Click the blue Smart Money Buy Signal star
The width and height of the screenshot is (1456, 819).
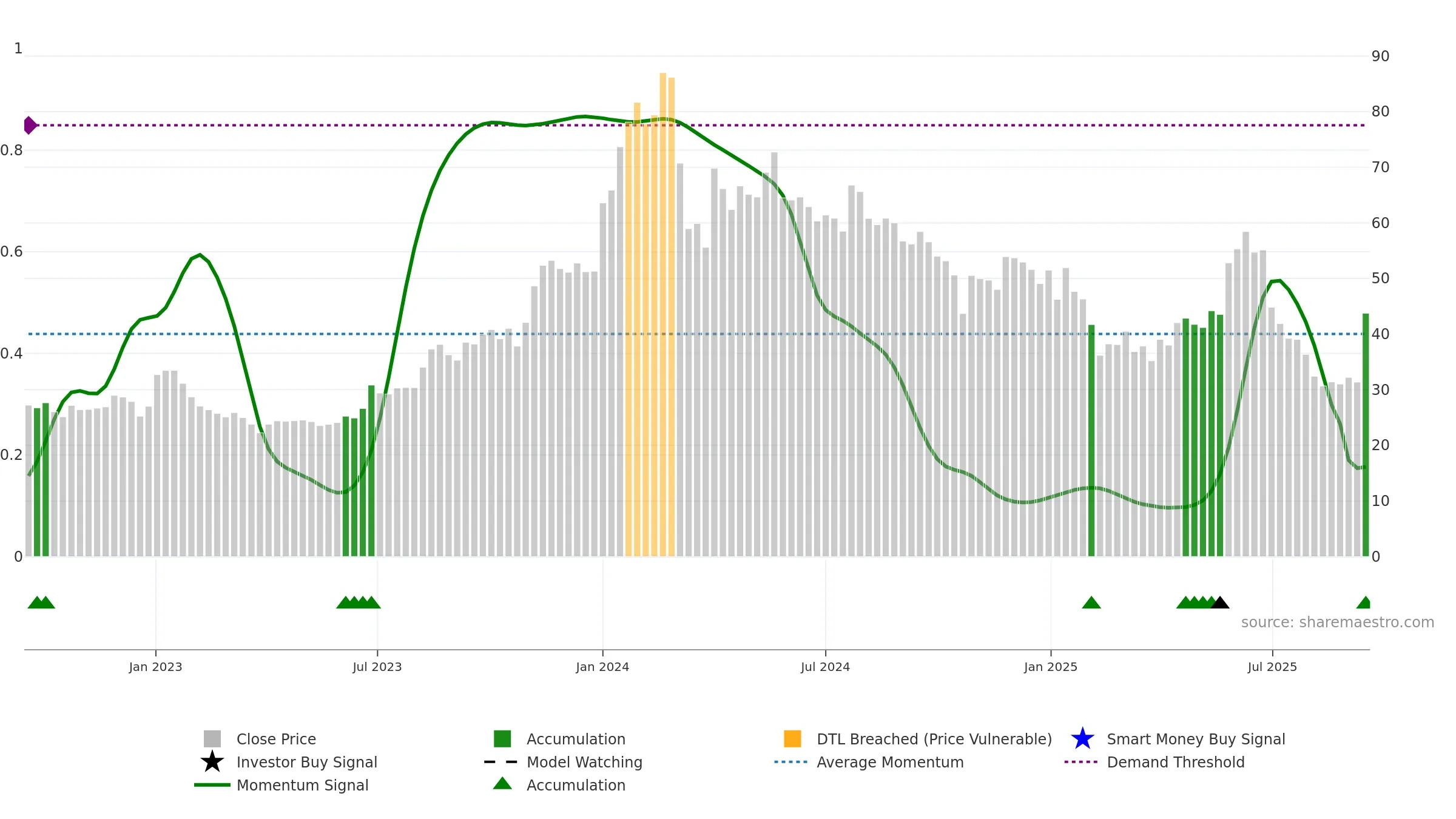(x=1082, y=739)
